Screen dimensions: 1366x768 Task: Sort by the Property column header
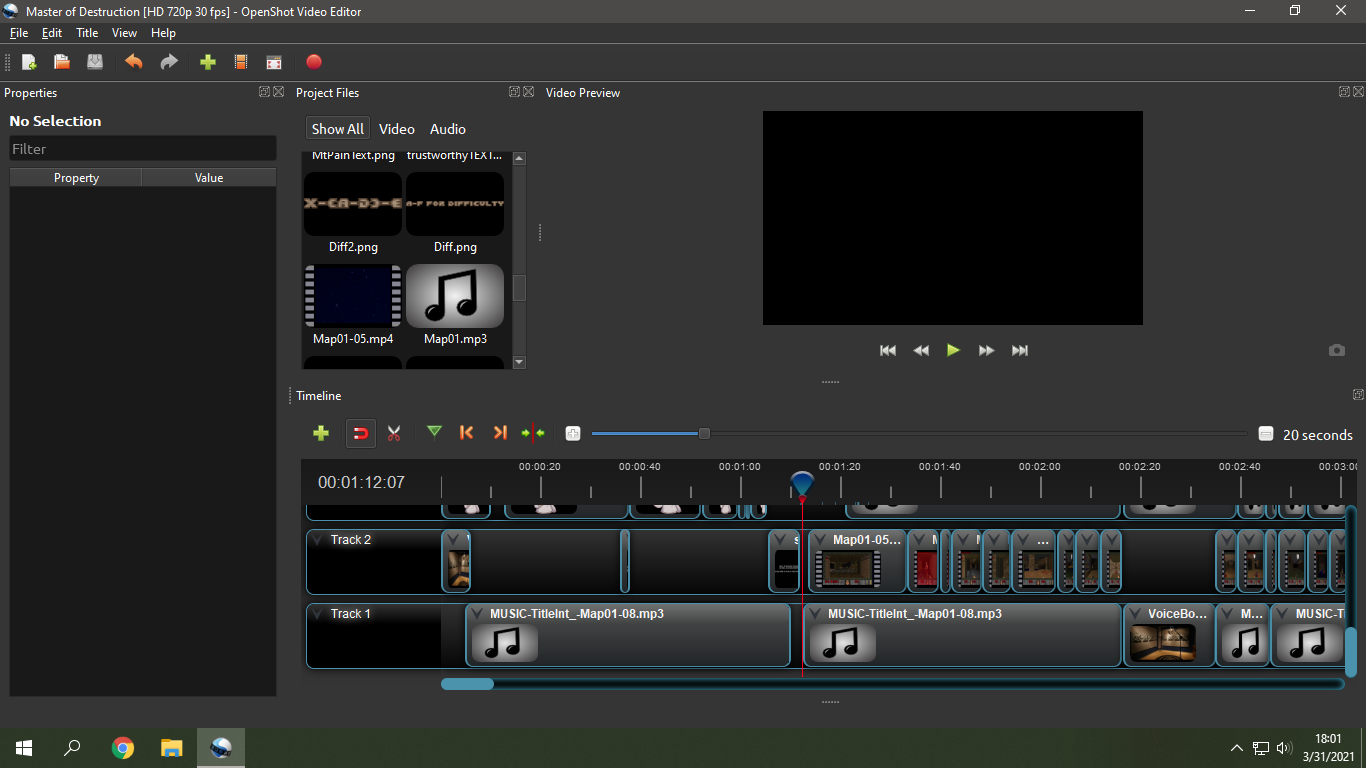point(76,178)
